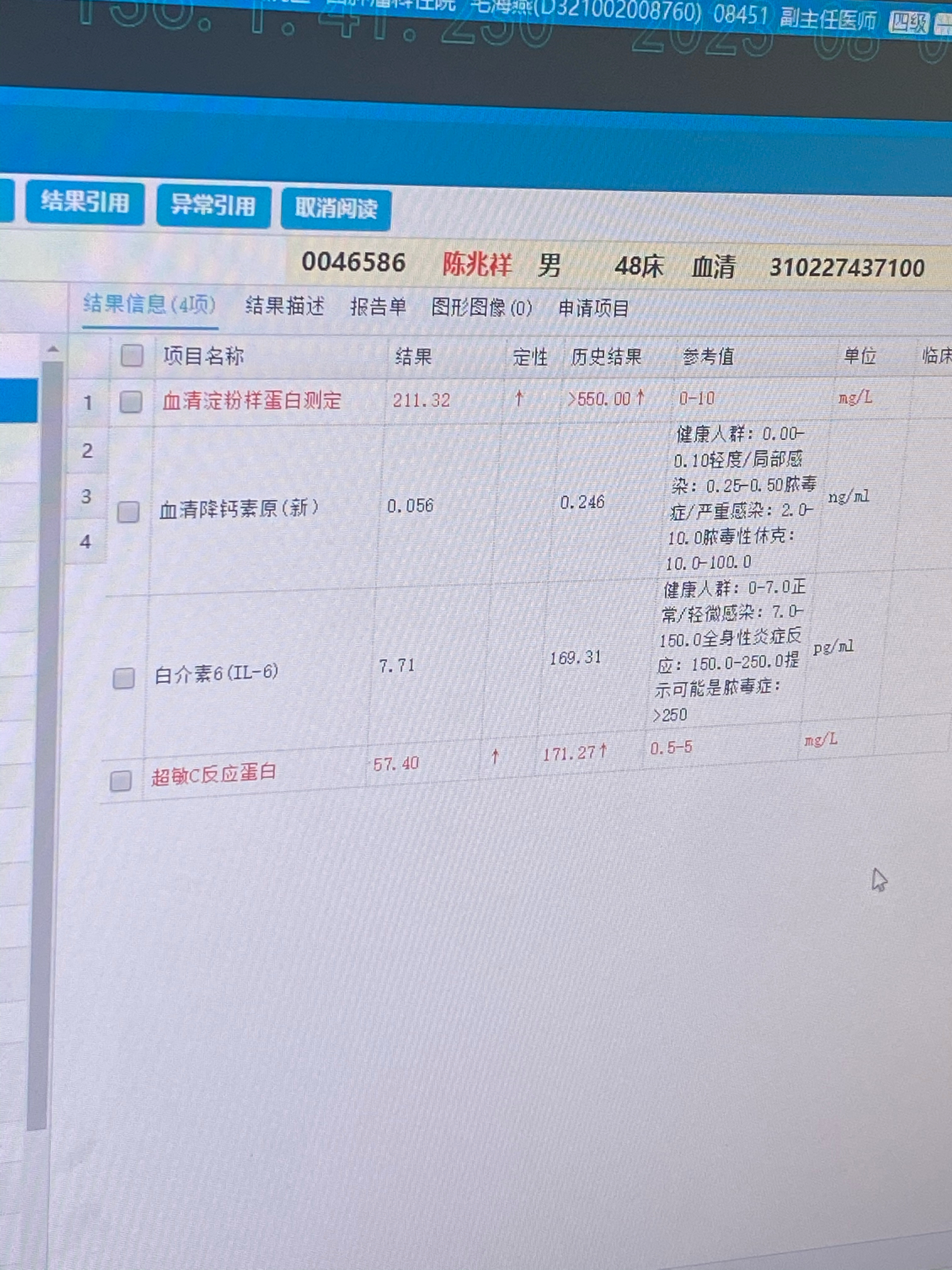Select the 白介素6(IL-6) item name
Screen dimensions: 952x1270
216,673
